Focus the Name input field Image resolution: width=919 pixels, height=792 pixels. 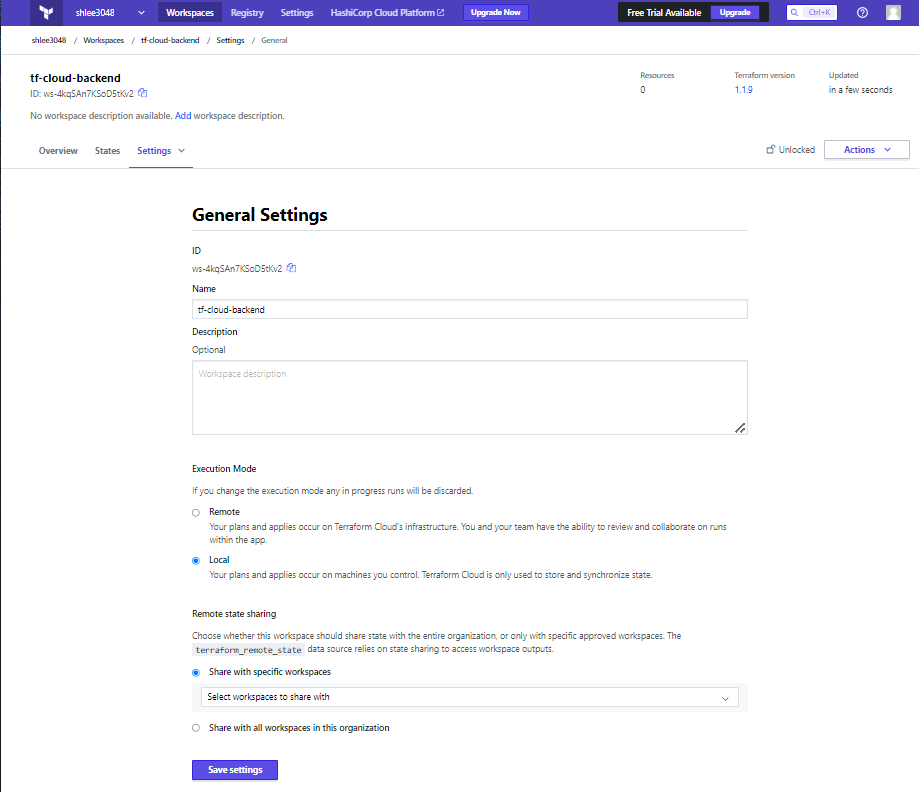[469, 310]
